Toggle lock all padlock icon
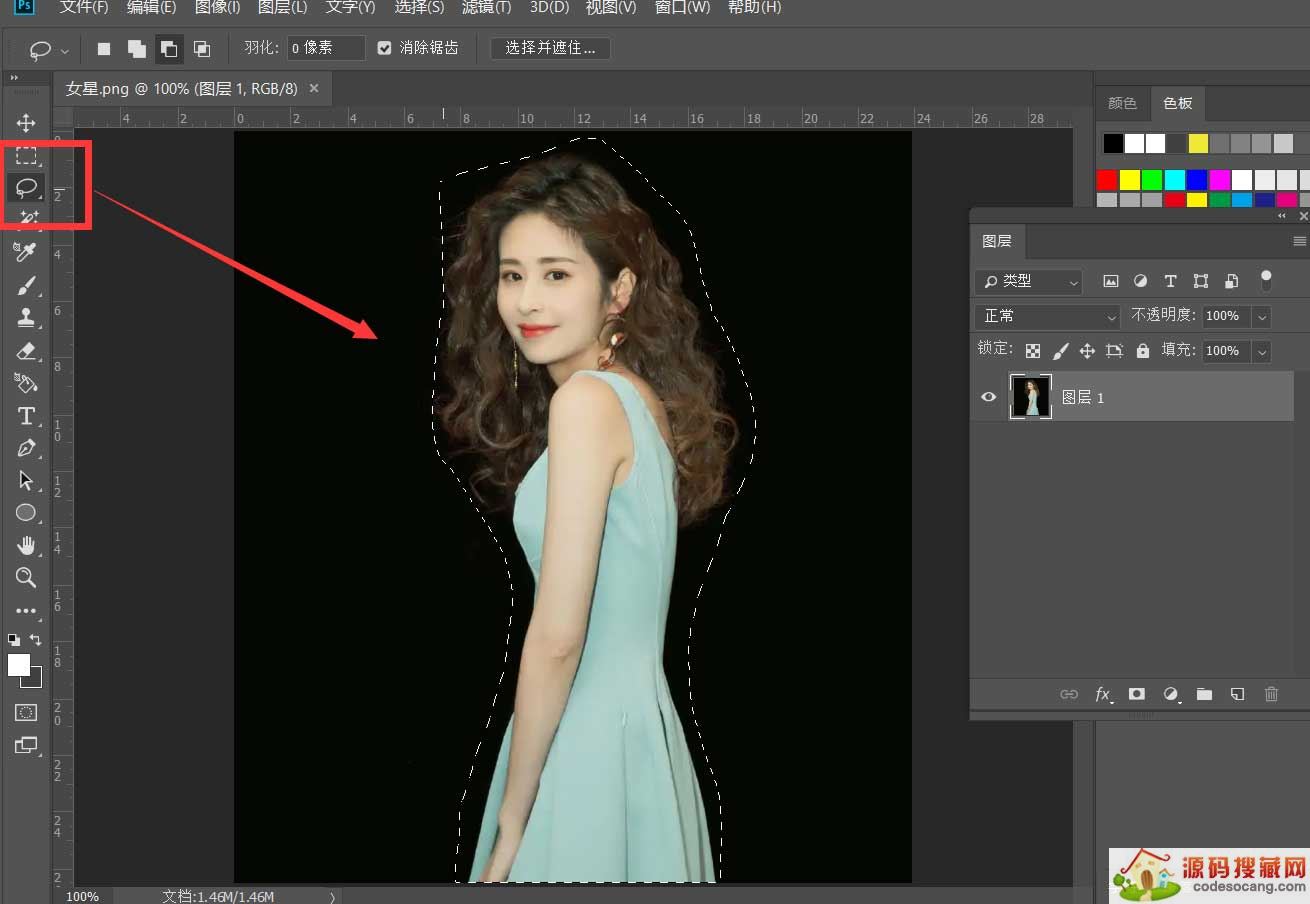The image size is (1310, 904). tap(1143, 350)
